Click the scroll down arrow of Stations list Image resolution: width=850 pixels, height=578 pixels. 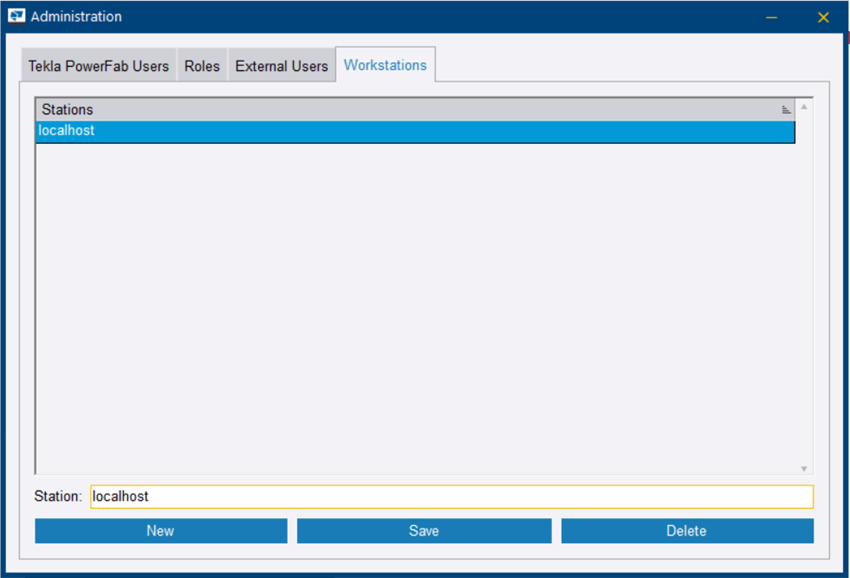coord(804,468)
